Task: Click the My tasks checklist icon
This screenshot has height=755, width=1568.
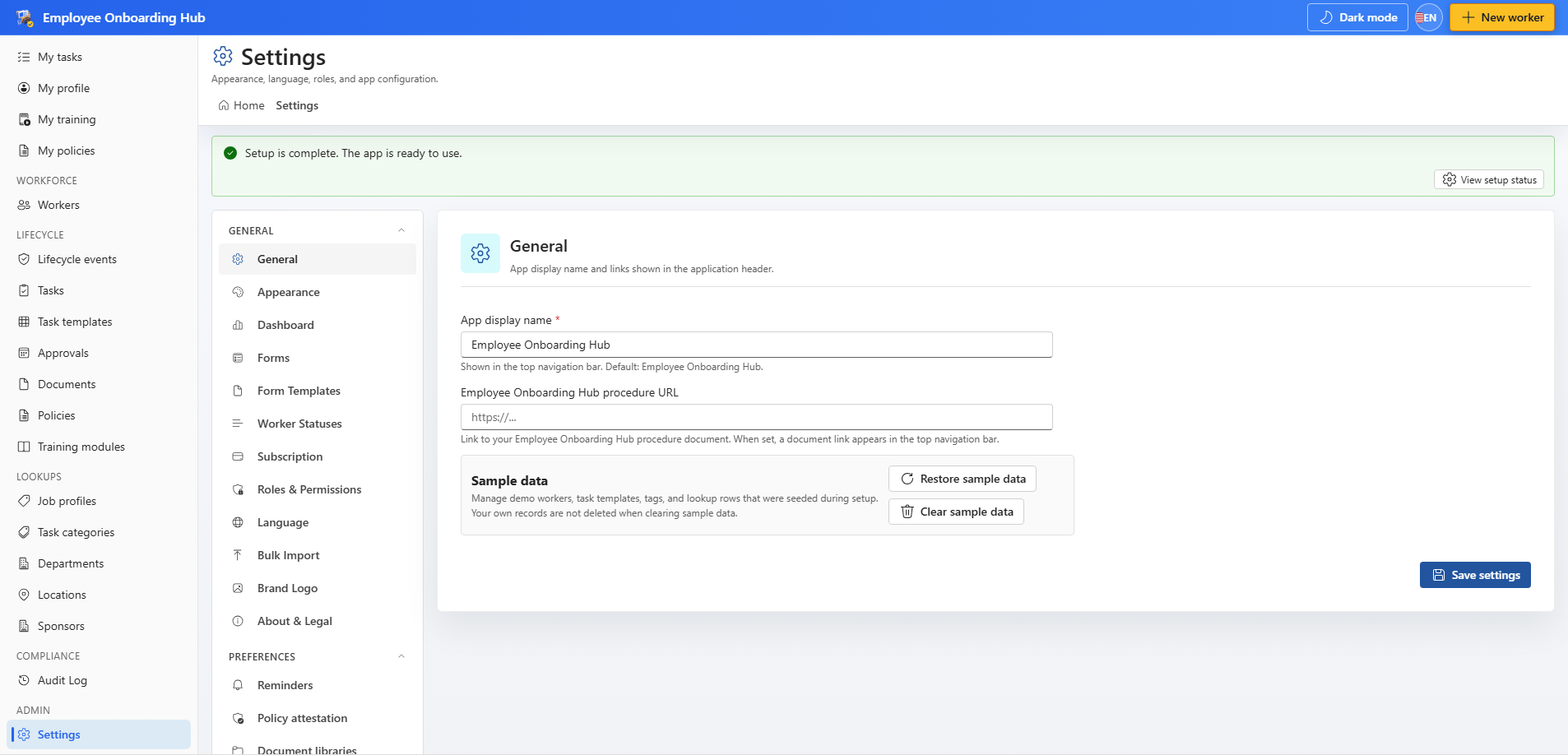Action: [24, 57]
